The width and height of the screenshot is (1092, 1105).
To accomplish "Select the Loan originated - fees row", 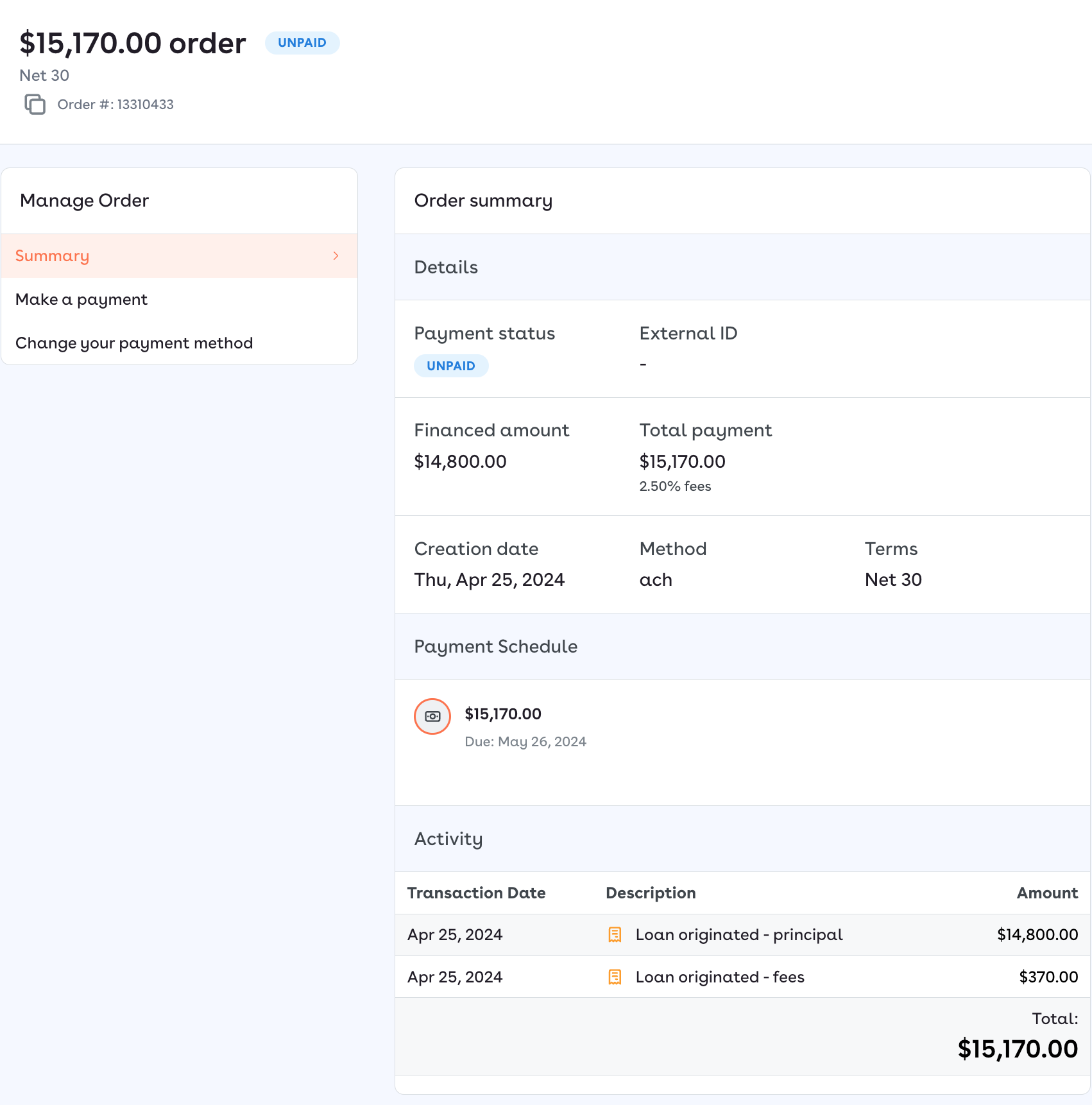I will 720,977.
